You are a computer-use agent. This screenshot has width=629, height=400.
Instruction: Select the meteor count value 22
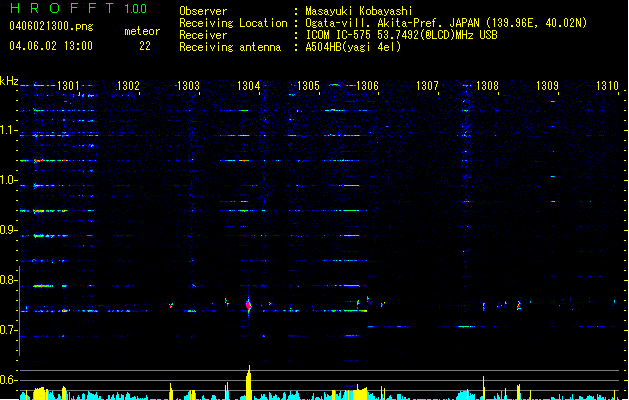[145, 46]
